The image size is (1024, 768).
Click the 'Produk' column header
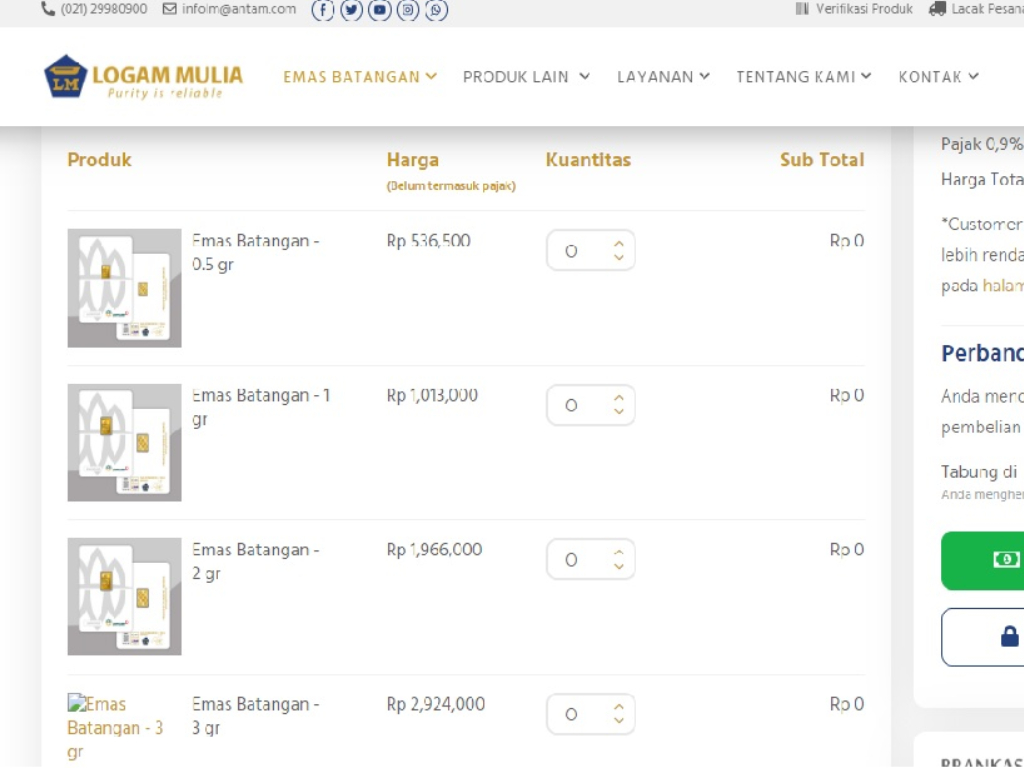click(x=99, y=160)
